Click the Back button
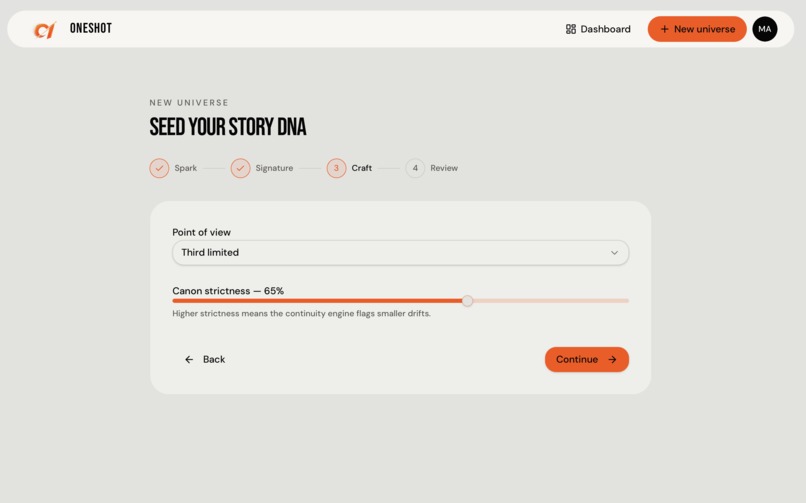806x503 pixels. (x=205, y=360)
